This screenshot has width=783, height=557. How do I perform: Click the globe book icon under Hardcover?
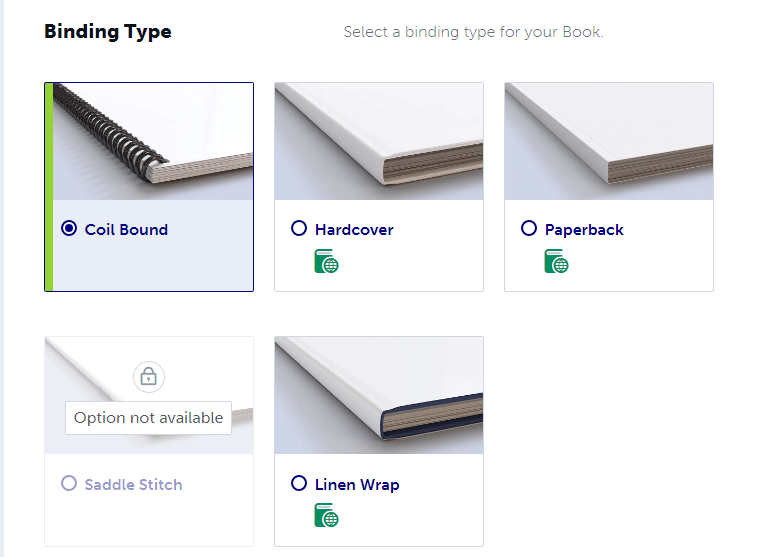coord(327,261)
